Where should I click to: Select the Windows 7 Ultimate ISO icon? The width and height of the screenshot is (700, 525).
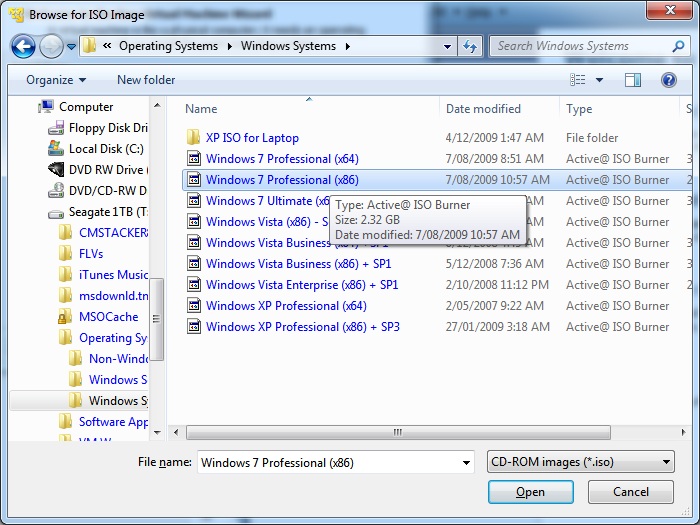194,200
